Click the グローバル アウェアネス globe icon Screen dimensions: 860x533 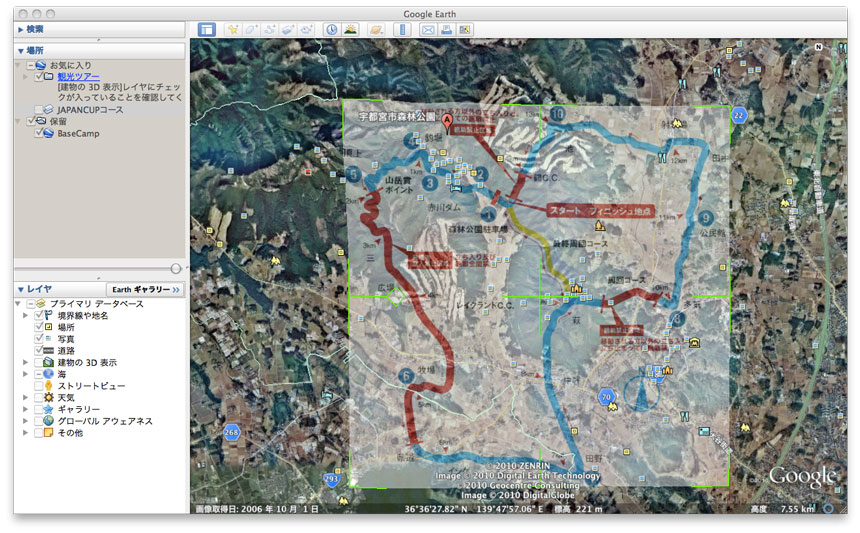click(49, 421)
